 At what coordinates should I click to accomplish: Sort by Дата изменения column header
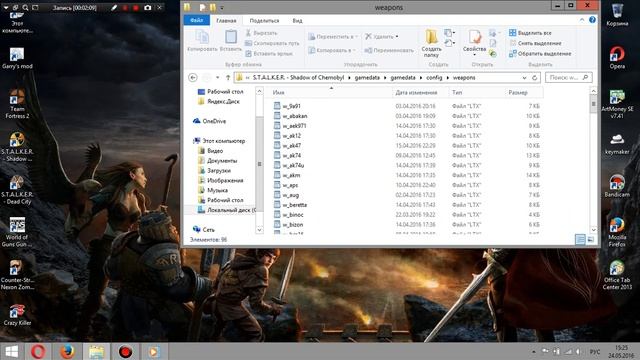click(416, 93)
